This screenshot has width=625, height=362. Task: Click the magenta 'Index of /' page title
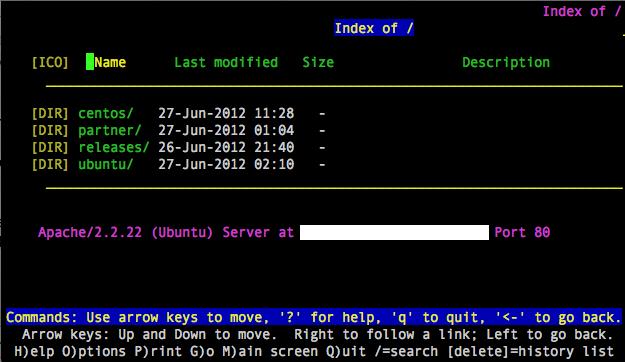582,11
